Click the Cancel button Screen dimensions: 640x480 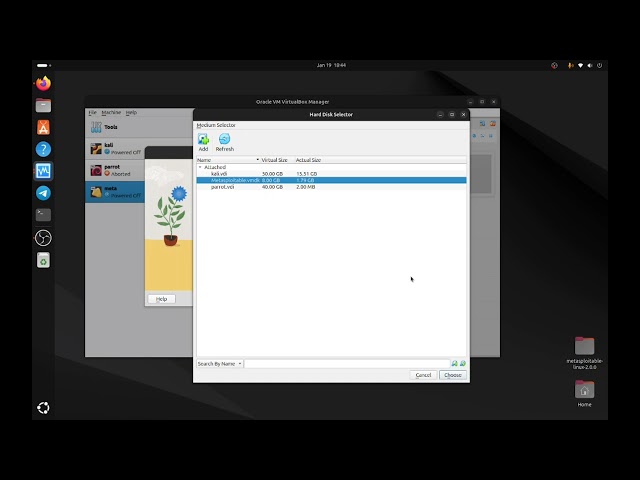[423, 375]
